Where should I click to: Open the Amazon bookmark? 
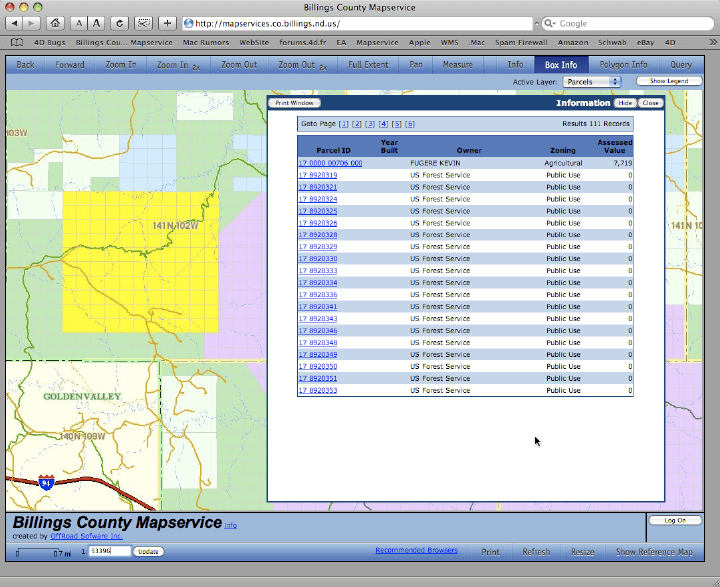tap(573, 42)
